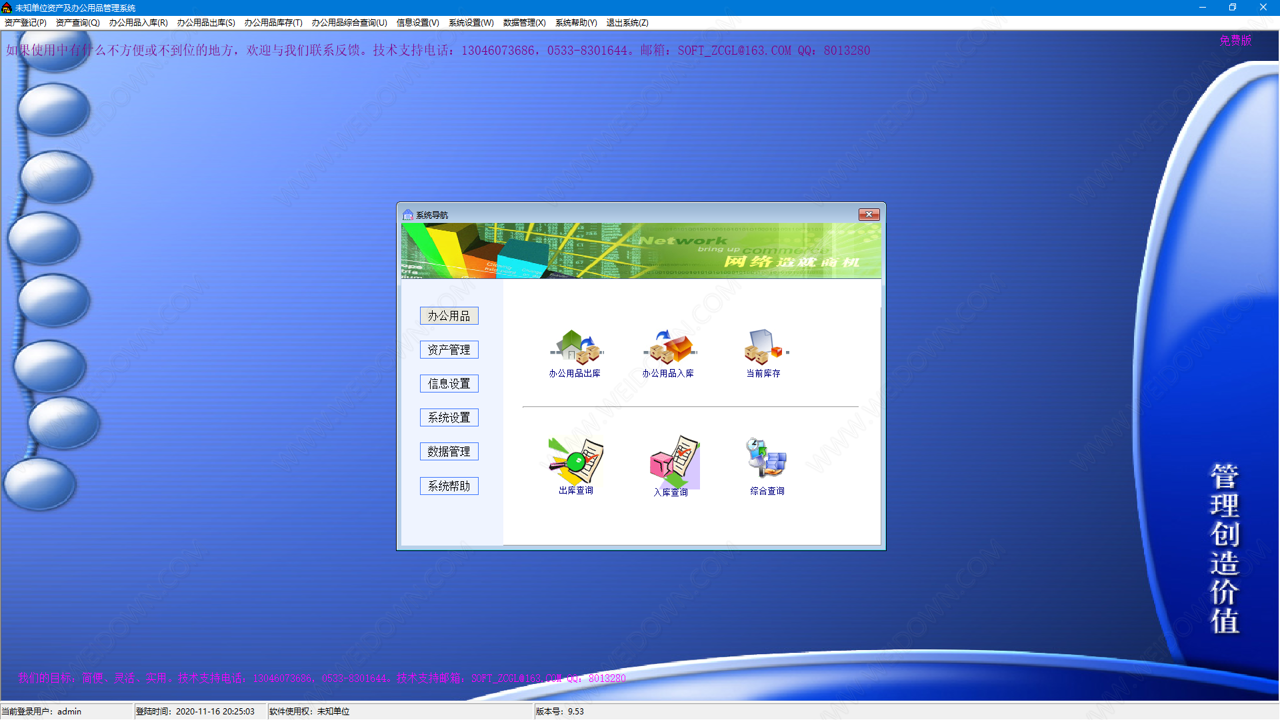Select the 办公用品 button in sidebar
The height and width of the screenshot is (720, 1280).
point(449,316)
